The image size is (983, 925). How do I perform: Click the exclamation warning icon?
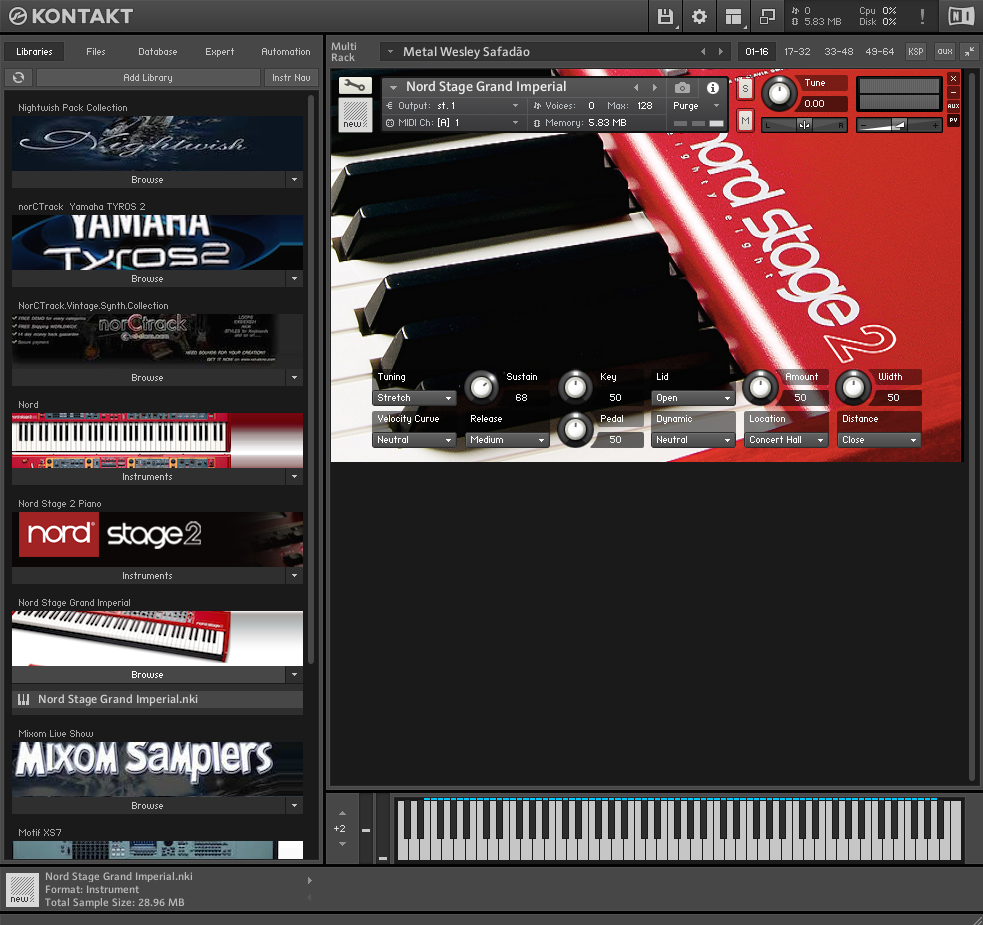click(x=922, y=16)
